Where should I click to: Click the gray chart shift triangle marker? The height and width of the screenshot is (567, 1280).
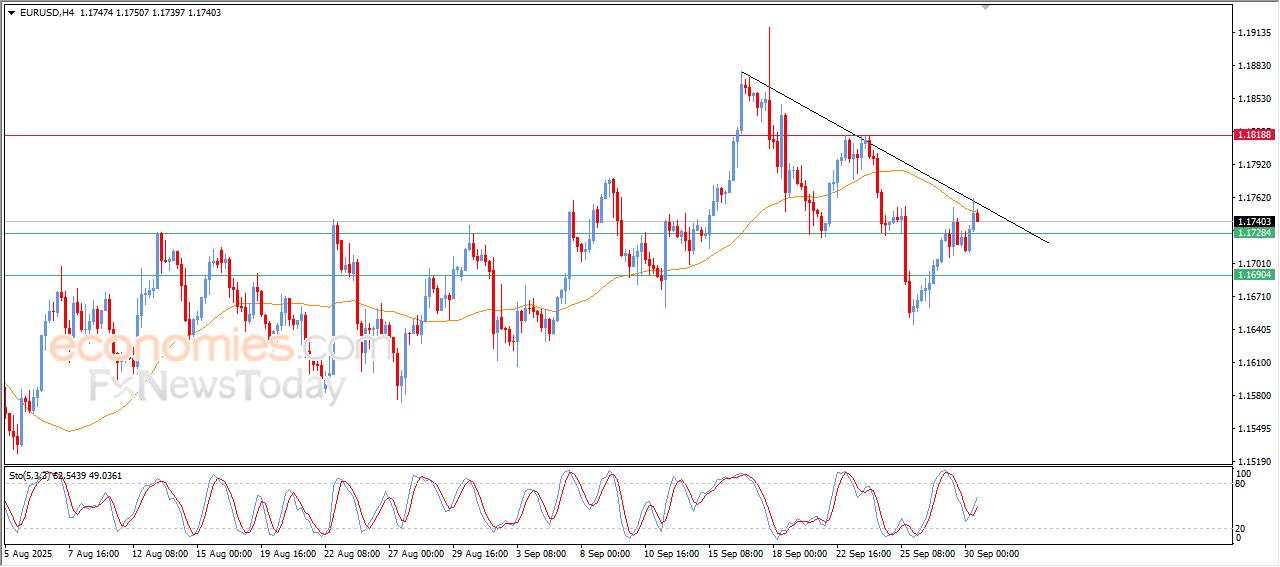tap(986, 7)
